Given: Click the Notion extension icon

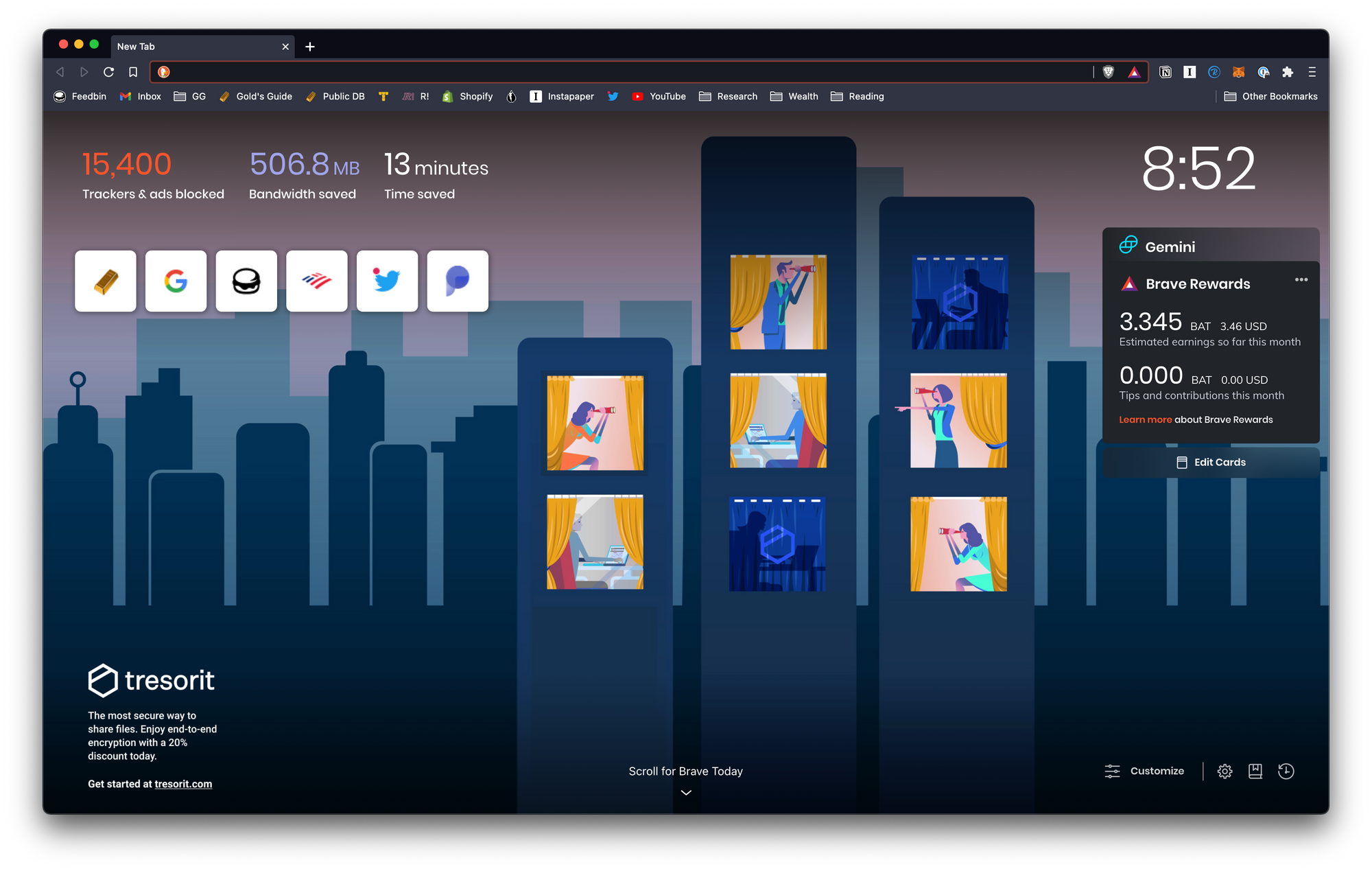Looking at the screenshot, I should click(1165, 72).
